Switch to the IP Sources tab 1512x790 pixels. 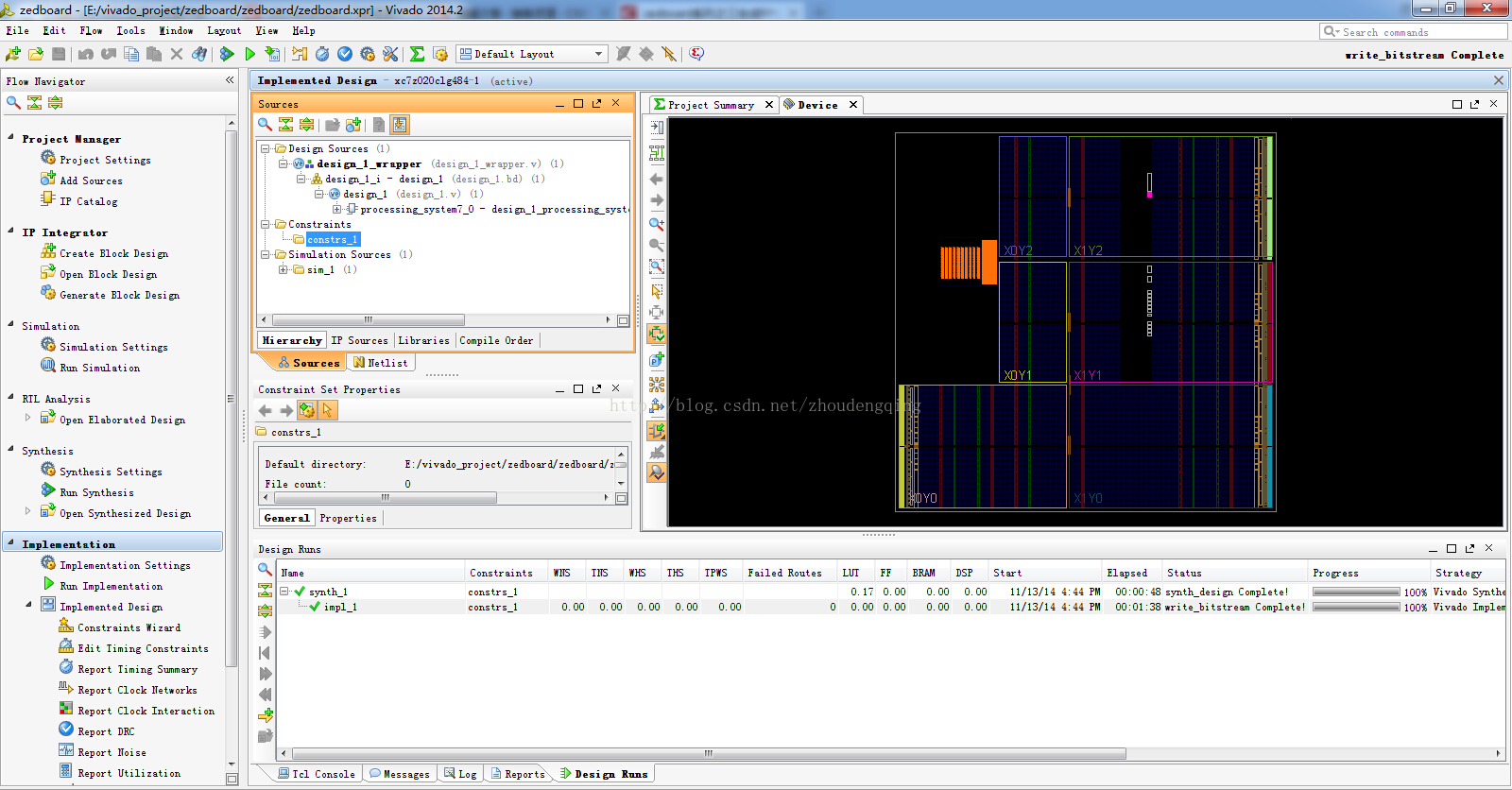tap(359, 340)
